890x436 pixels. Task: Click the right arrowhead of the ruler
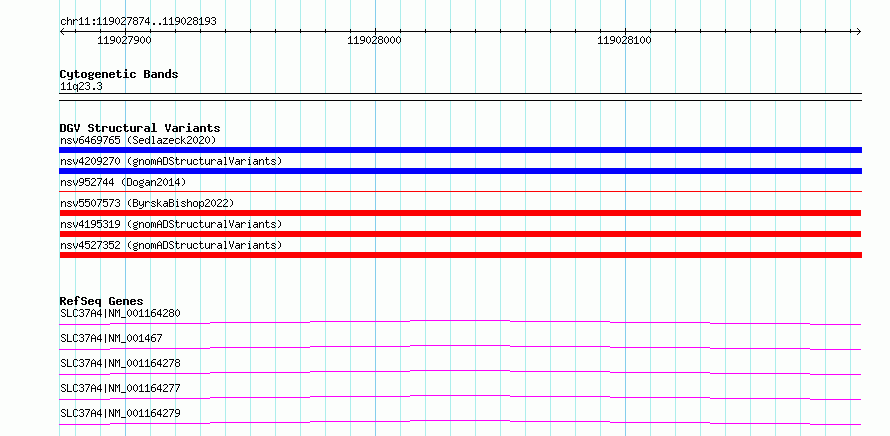(859, 31)
